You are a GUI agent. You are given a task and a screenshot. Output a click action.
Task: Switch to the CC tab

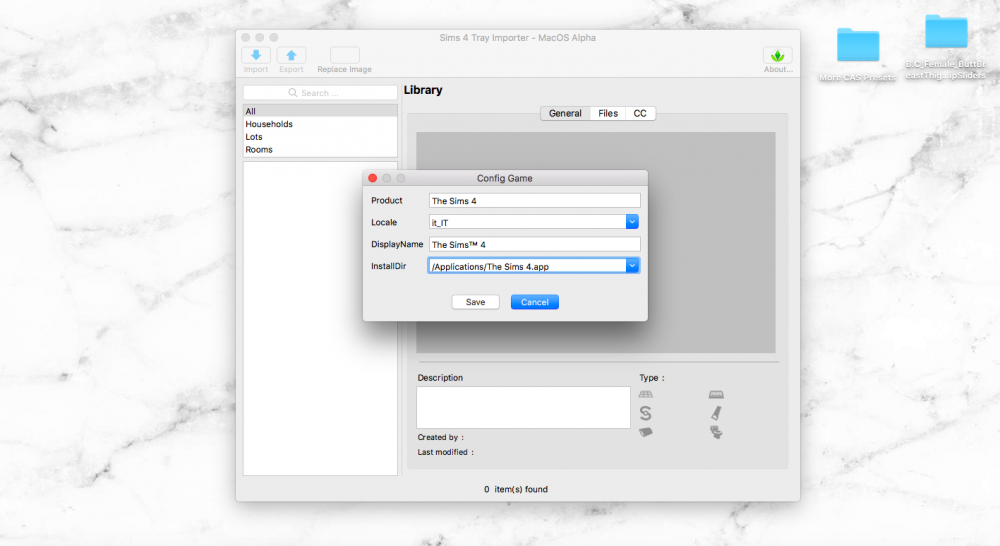[x=640, y=114]
